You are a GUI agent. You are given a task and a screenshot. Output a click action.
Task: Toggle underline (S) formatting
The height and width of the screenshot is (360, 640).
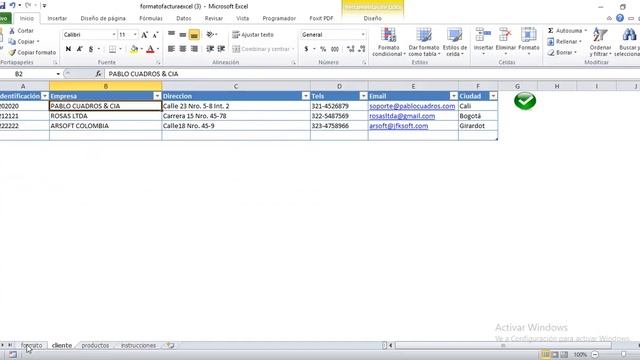click(91, 49)
